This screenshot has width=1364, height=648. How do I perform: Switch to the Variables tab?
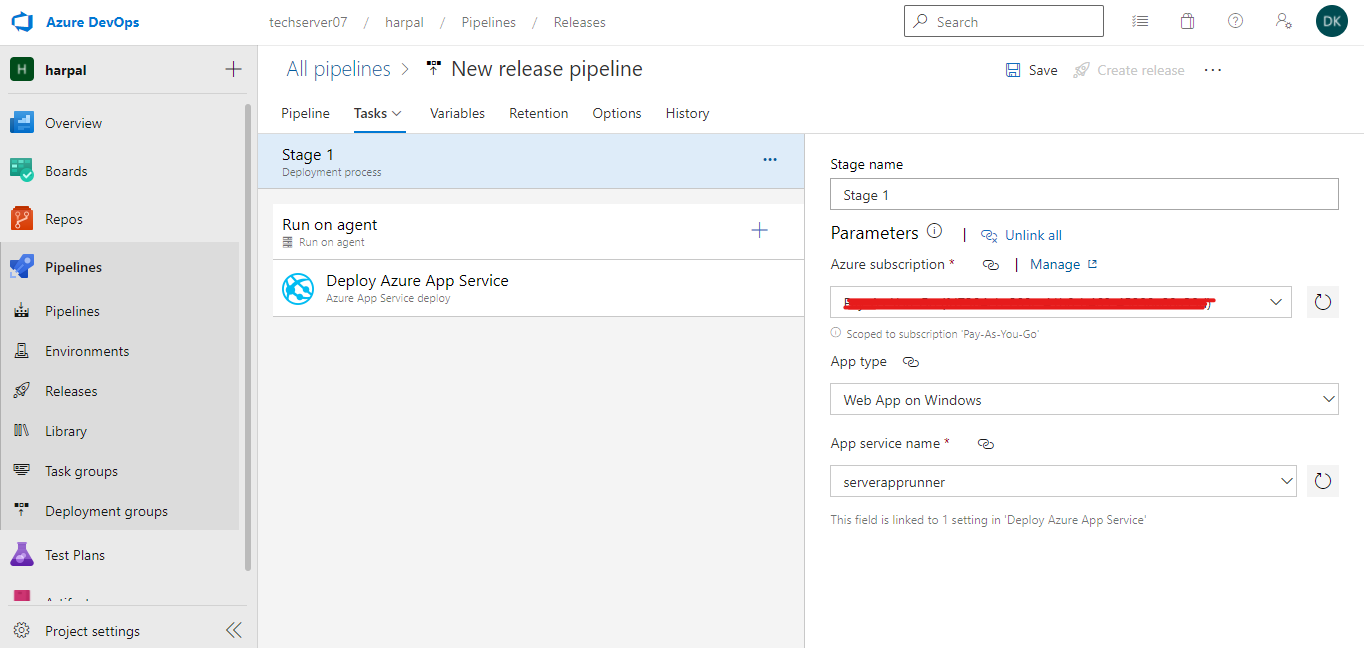[457, 113]
